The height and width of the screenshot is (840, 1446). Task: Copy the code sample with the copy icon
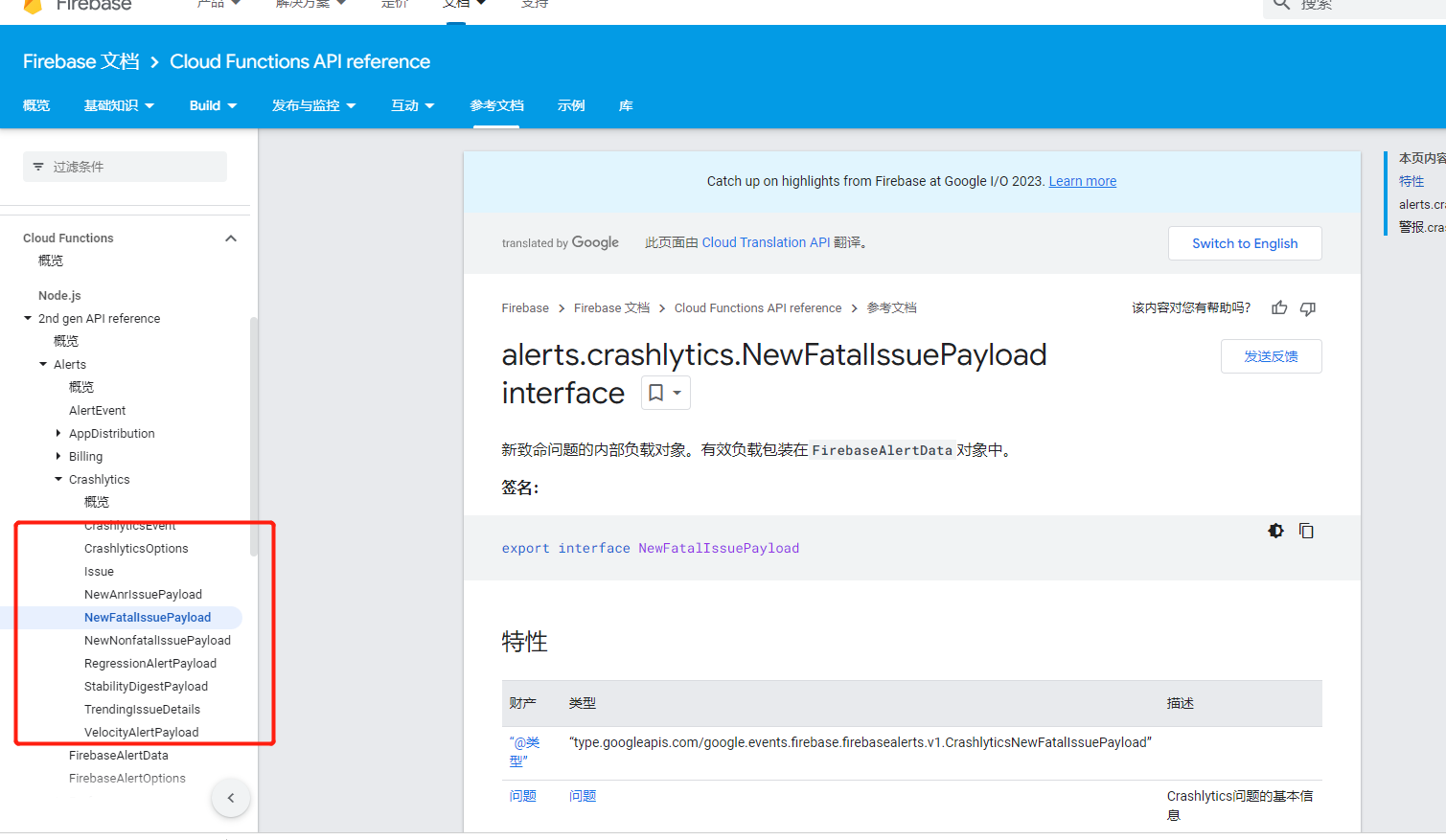pyautogui.click(x=1306, y=531)
